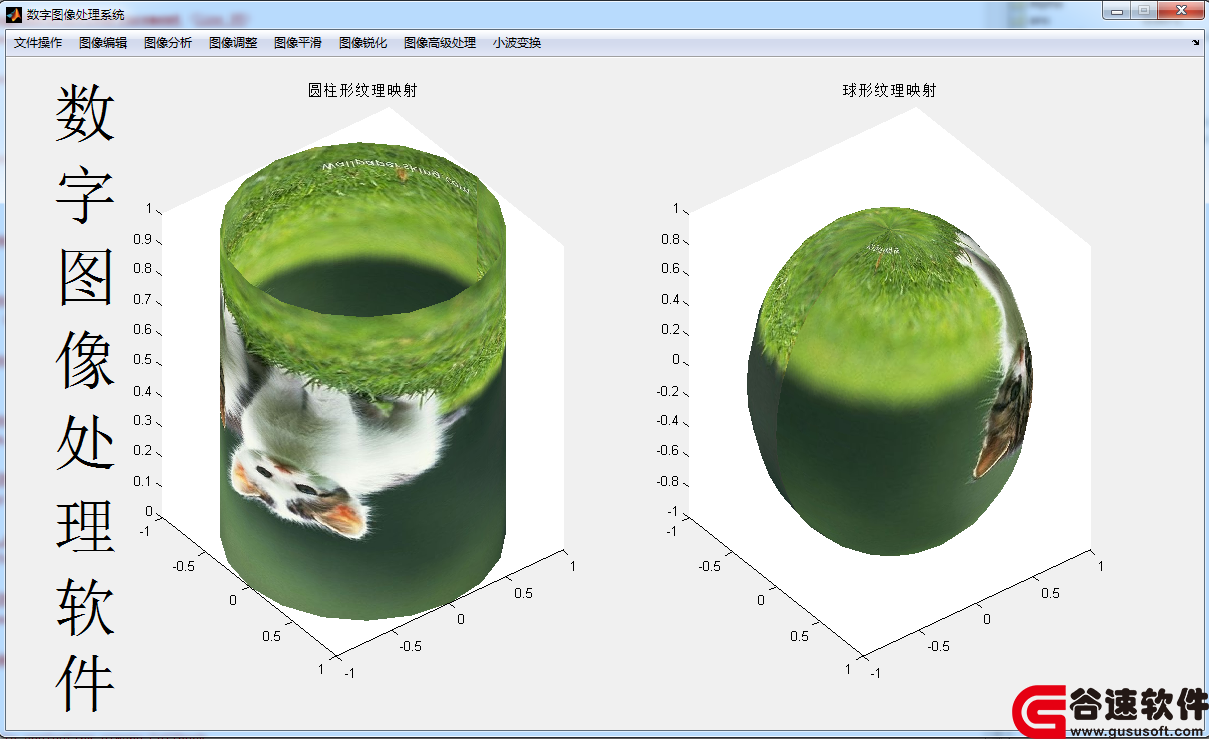This screenshot has width=1209, height=739.
Task: Click the dock arrow at menu bar right
Action: (x=1196, y=43)
